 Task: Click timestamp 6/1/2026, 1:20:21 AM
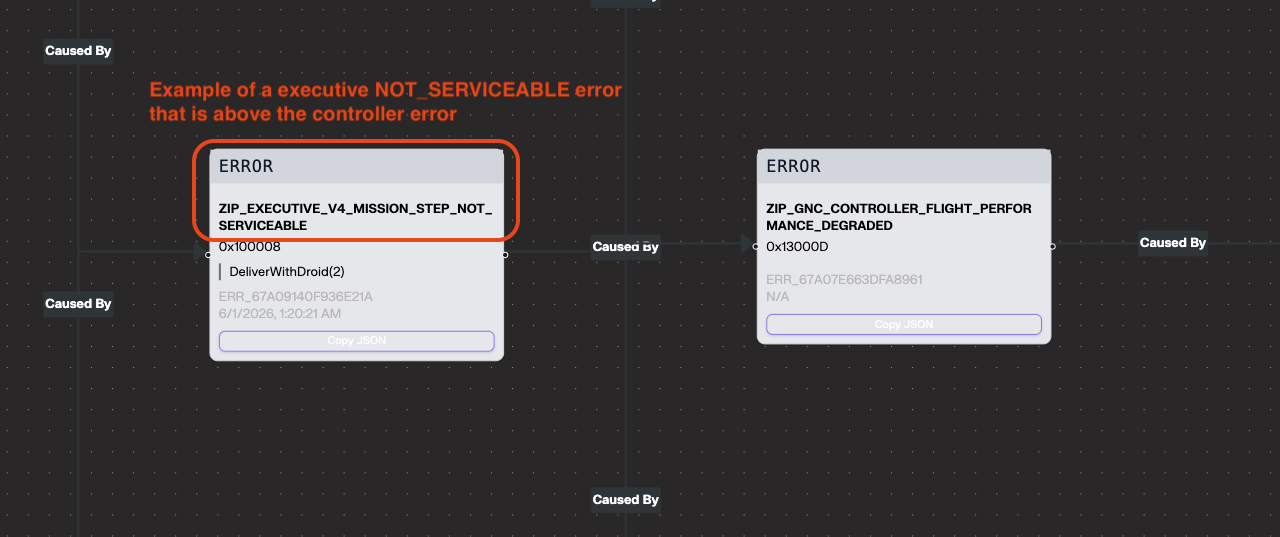coord(280,313)
